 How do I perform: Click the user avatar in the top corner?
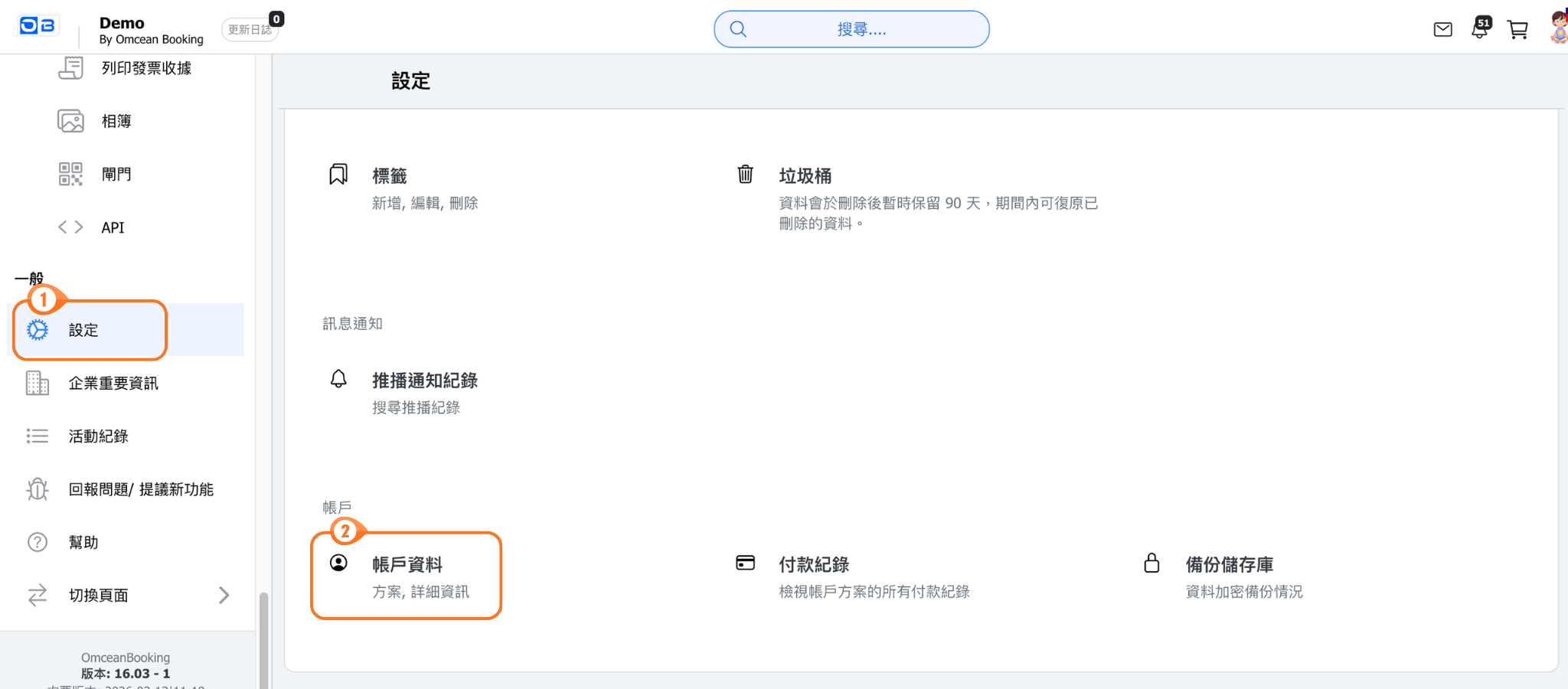1558,28
